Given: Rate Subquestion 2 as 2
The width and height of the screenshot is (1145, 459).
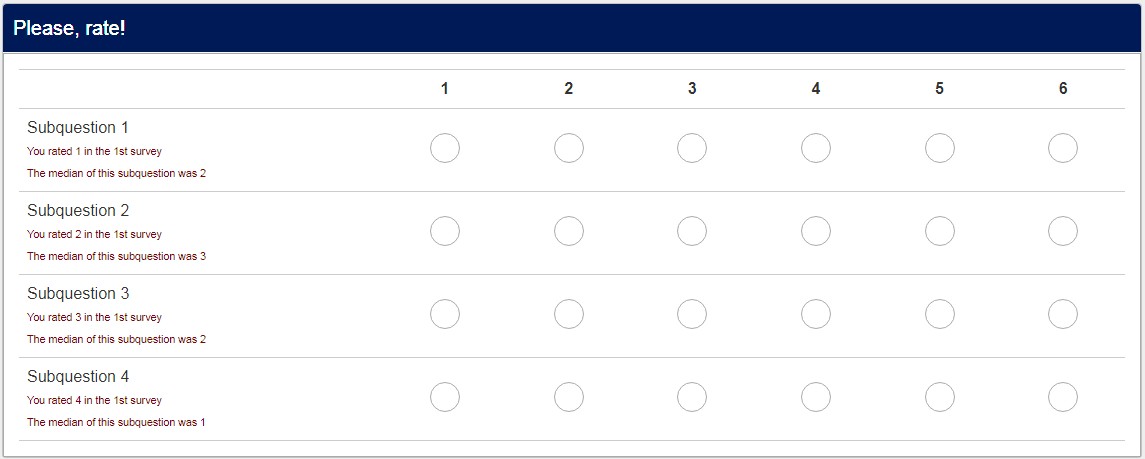Looking at the screenshot, I should [569, 231].
